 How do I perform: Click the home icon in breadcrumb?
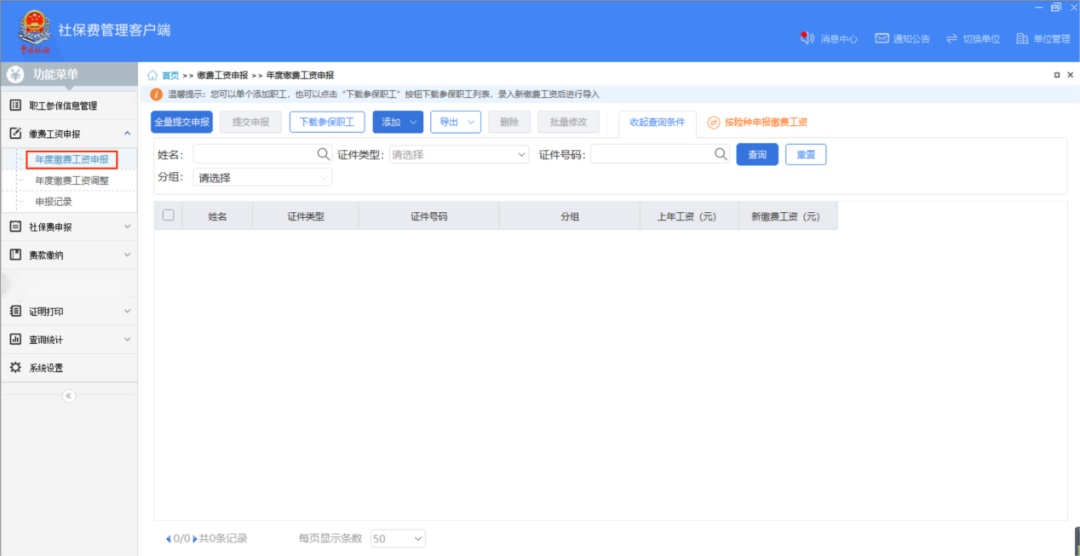tap(153, 75)
